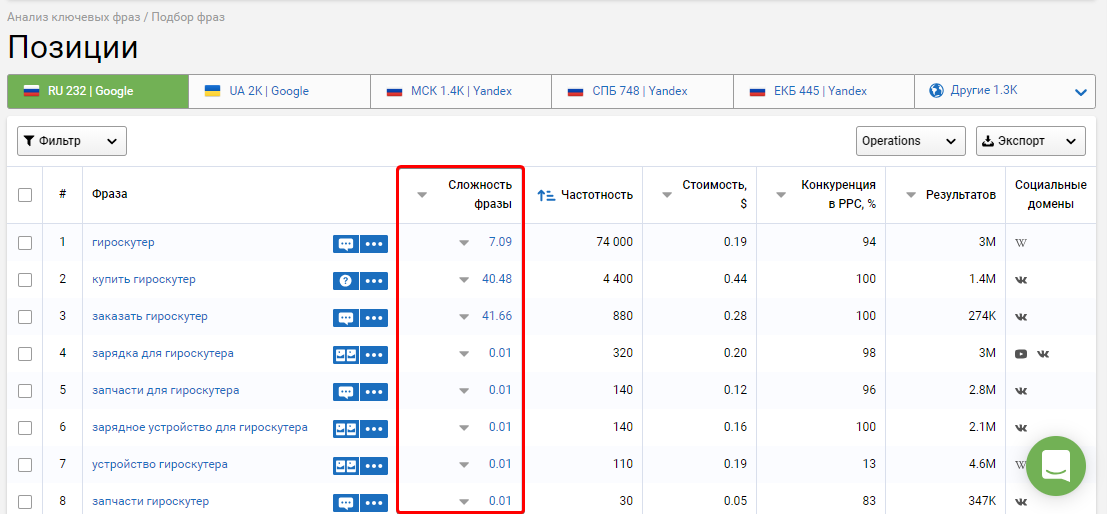Open the устройство гироскутера phrase link

(160, 464)
